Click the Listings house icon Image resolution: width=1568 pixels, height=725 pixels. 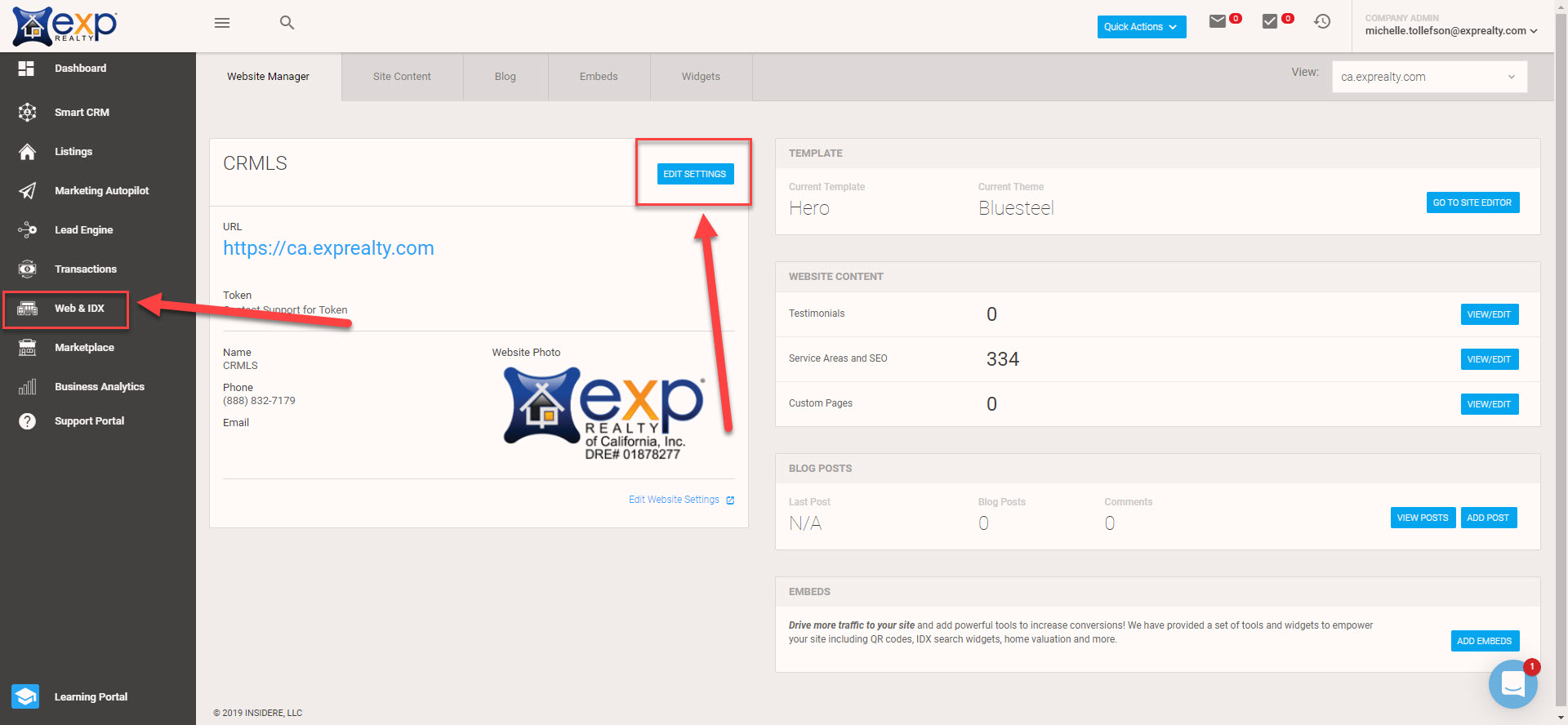pyautogui.click(x=27, y=152)
